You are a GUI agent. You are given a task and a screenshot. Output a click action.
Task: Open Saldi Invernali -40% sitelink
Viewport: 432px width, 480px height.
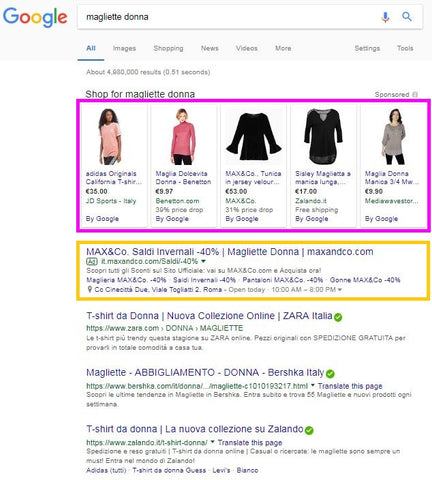point(204,280)
